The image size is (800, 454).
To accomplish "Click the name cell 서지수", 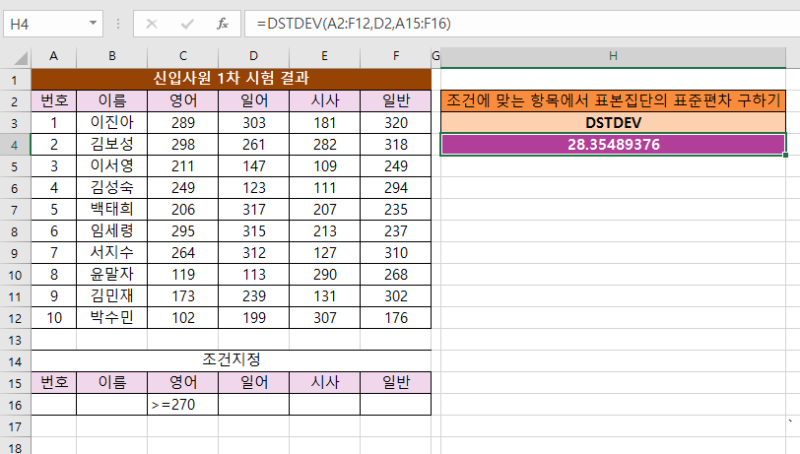I will click(x=112, y=253).
